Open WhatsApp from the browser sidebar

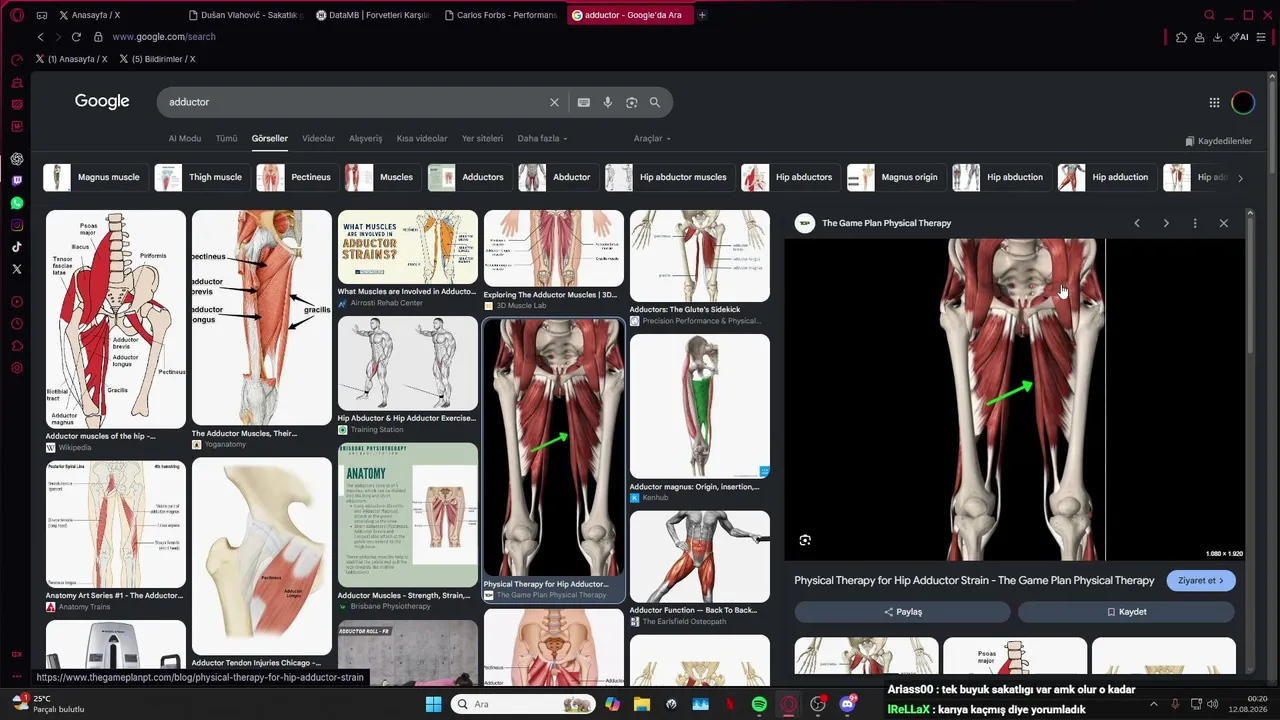point(17,203)
